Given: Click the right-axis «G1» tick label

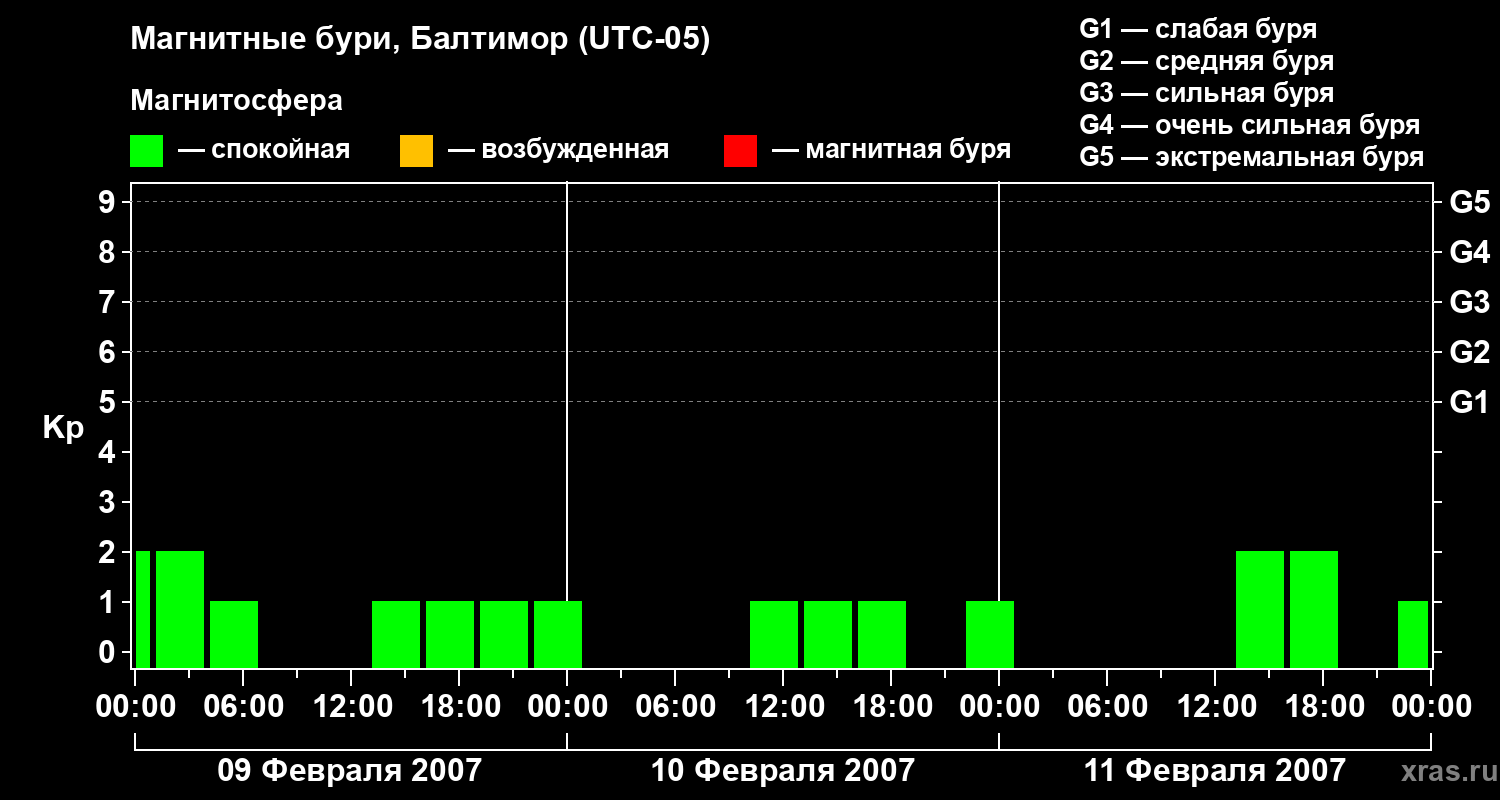Looking at the screenshot, I should 1469,402.
